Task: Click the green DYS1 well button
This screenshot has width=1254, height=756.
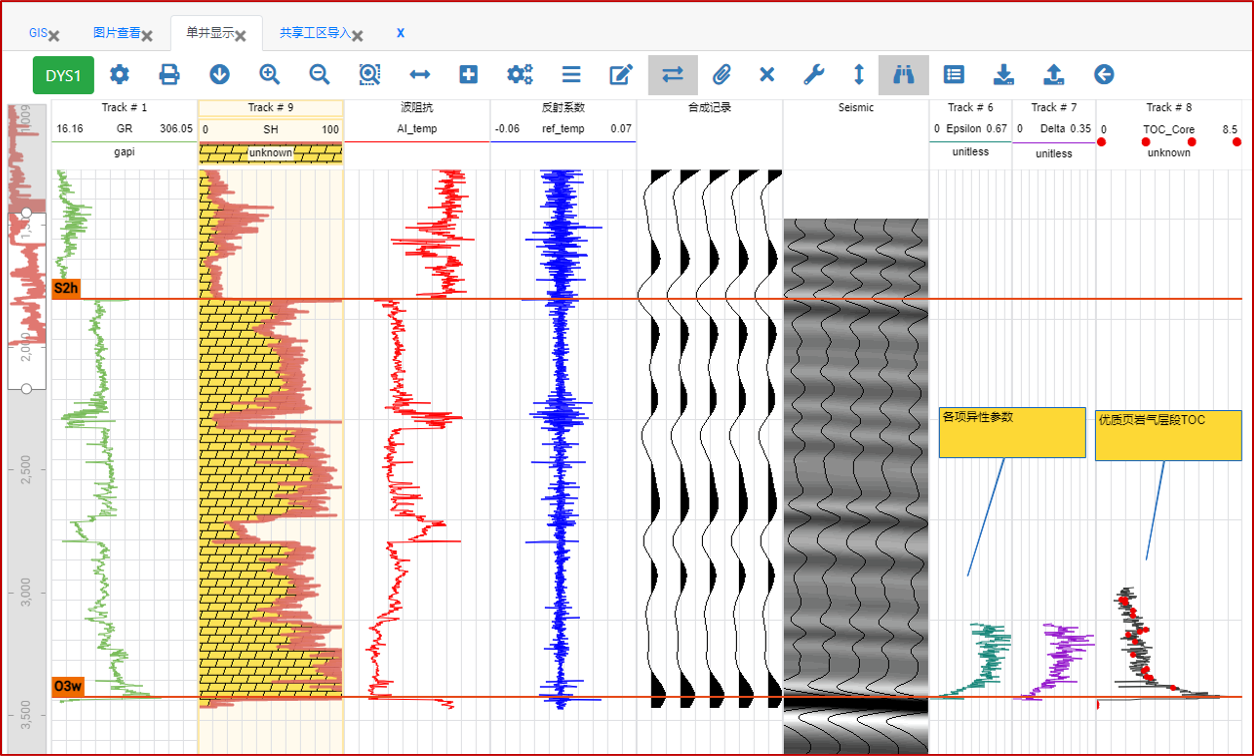Action: pyautogui.click(x=63, y=75)
